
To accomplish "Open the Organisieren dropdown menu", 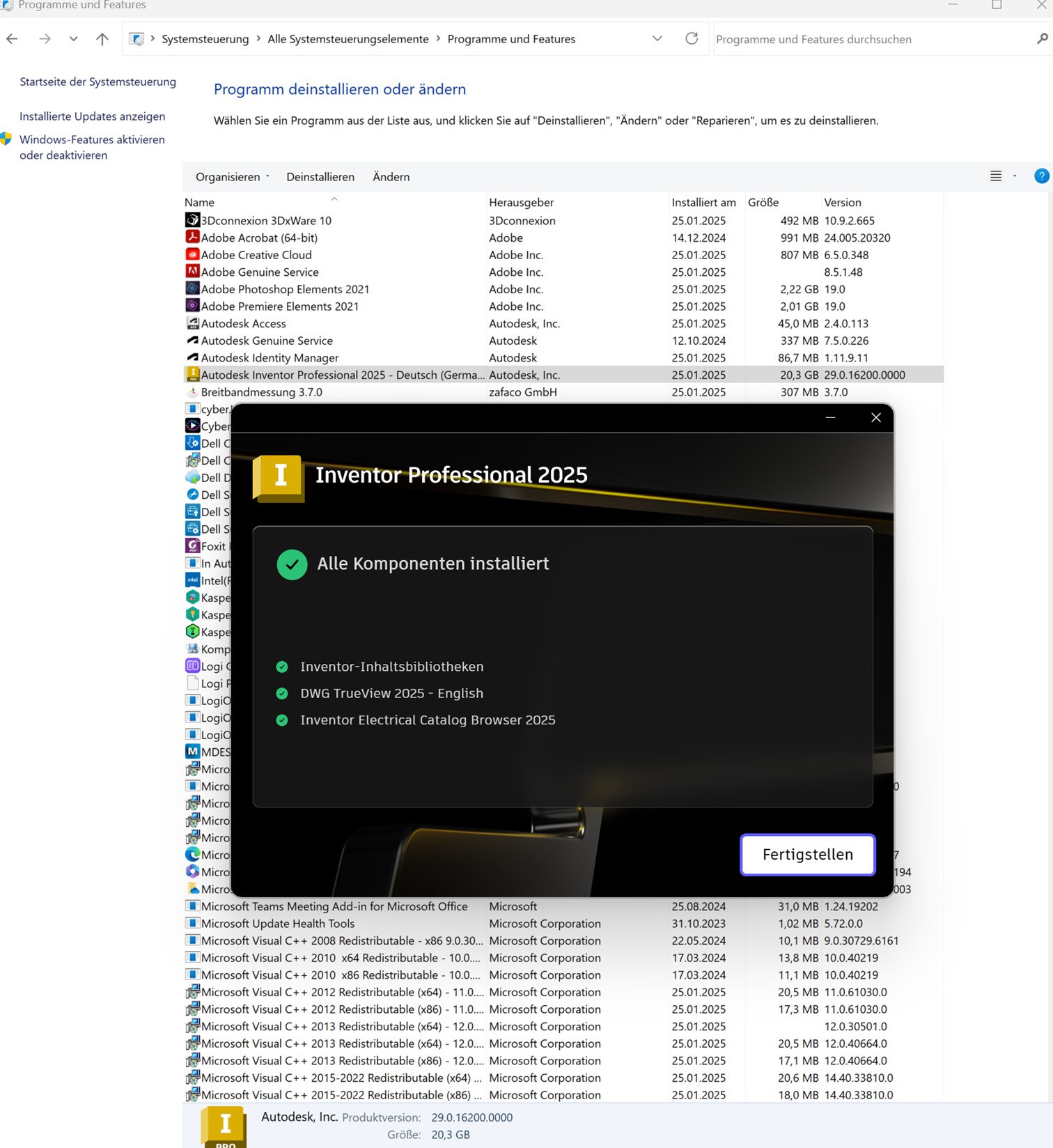I will coord(232,177).
